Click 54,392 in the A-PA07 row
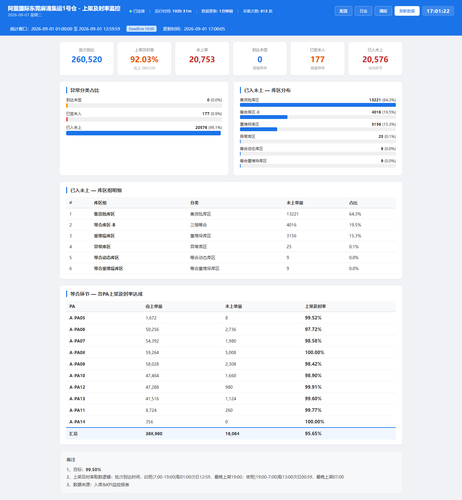The height and width of the screenshot is (500, 462). pos(152,341)
